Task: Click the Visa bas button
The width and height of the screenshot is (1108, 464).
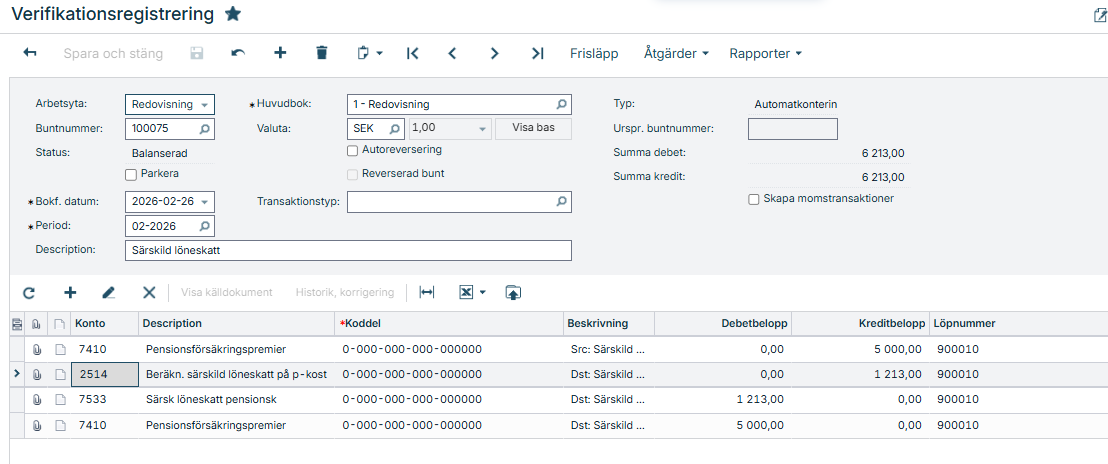Action: click(533, 129)
